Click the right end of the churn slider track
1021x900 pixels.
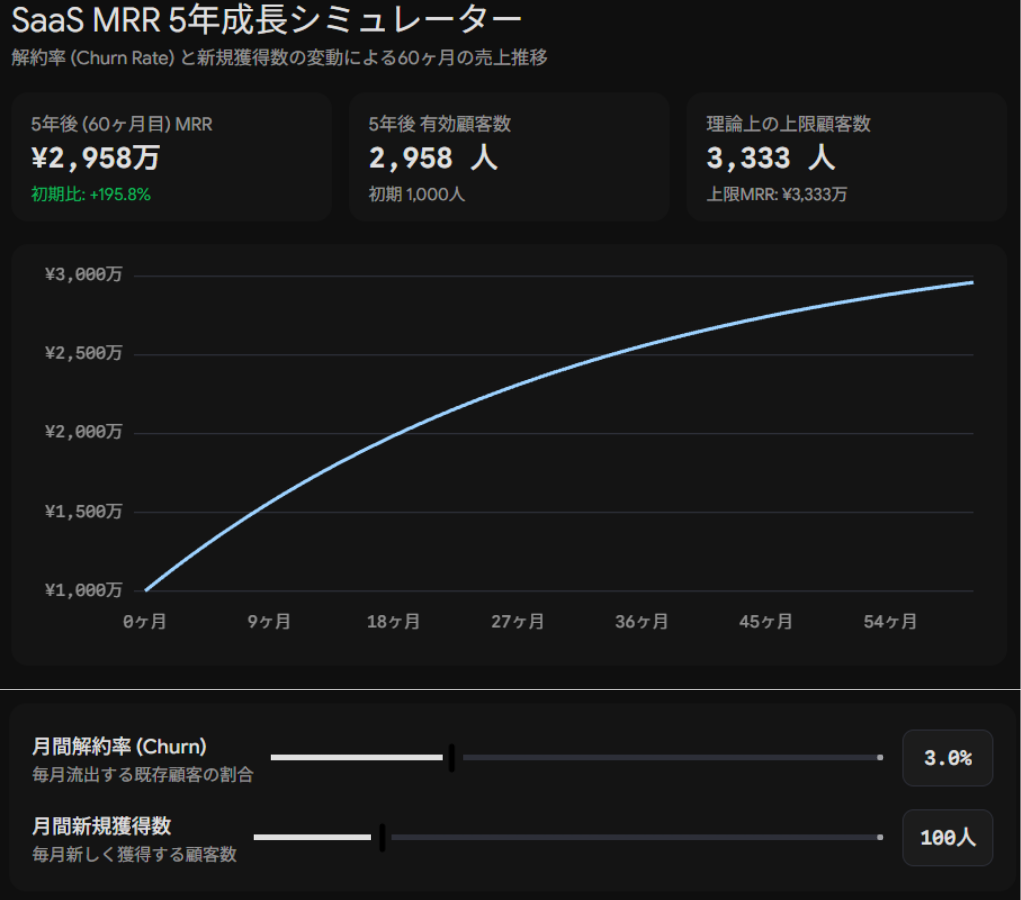[x=880, y=758]
